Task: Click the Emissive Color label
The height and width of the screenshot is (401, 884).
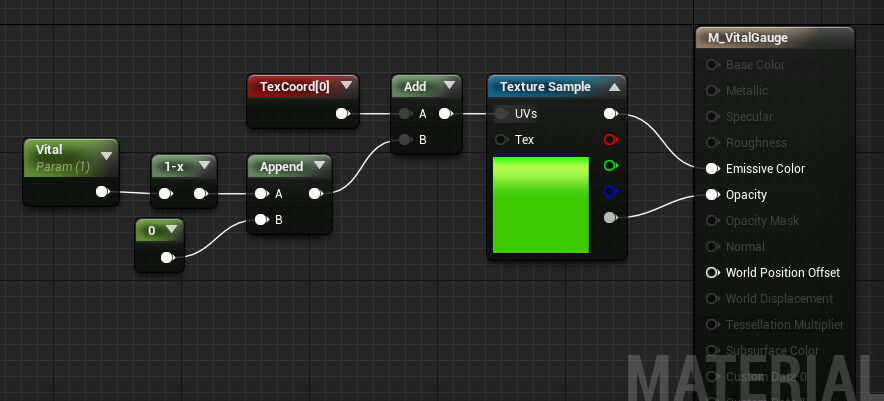Action: coord(766,169)
